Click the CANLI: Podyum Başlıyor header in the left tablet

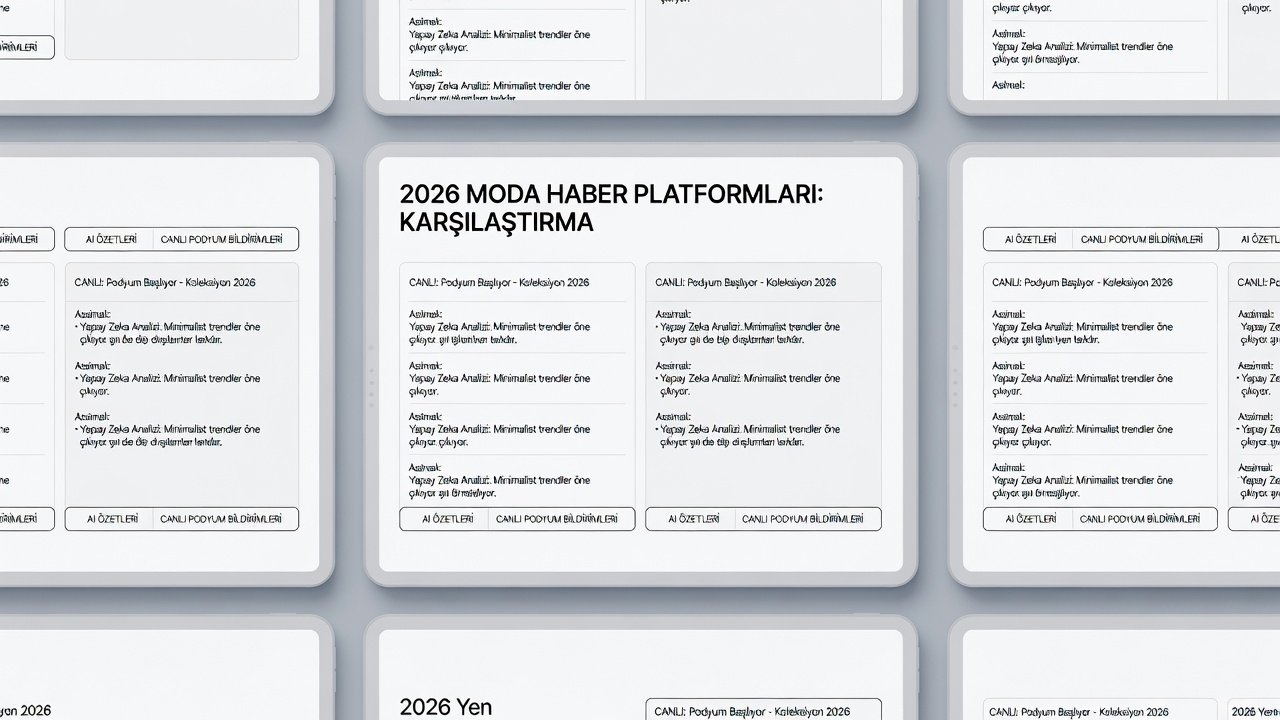[165, 283]
